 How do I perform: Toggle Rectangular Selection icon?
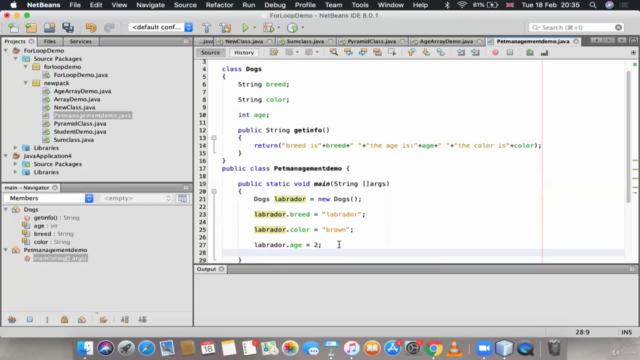391,52
